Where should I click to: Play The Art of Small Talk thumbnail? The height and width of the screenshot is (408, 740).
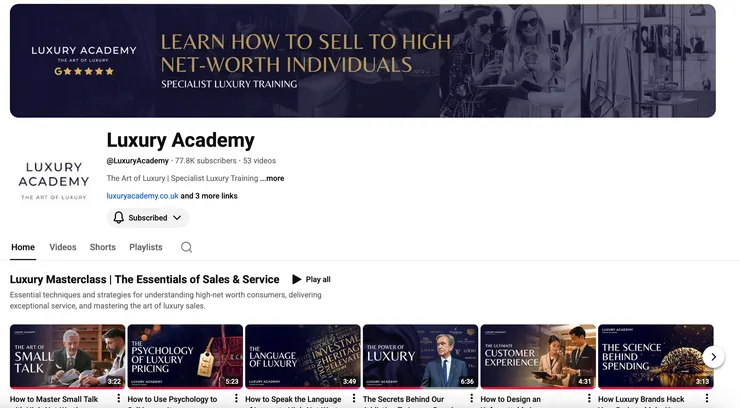[67, 357]
